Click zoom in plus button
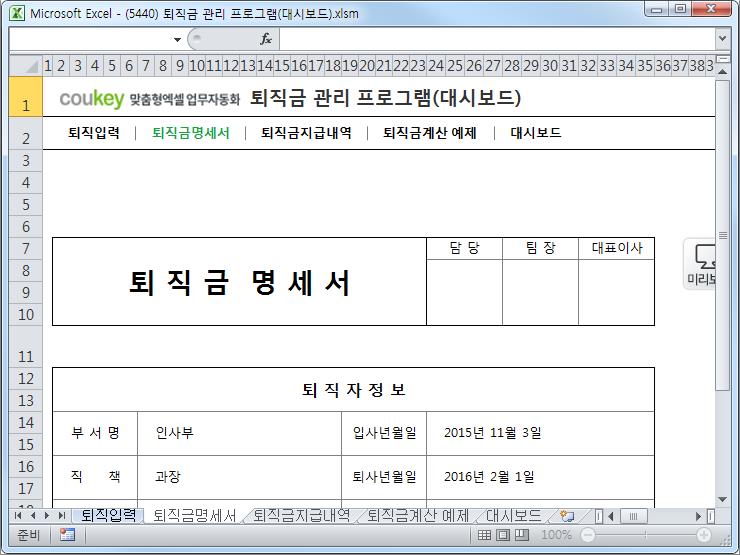Image resolution: width=740 pixels, height=555 pixels. tap(704, 535)
